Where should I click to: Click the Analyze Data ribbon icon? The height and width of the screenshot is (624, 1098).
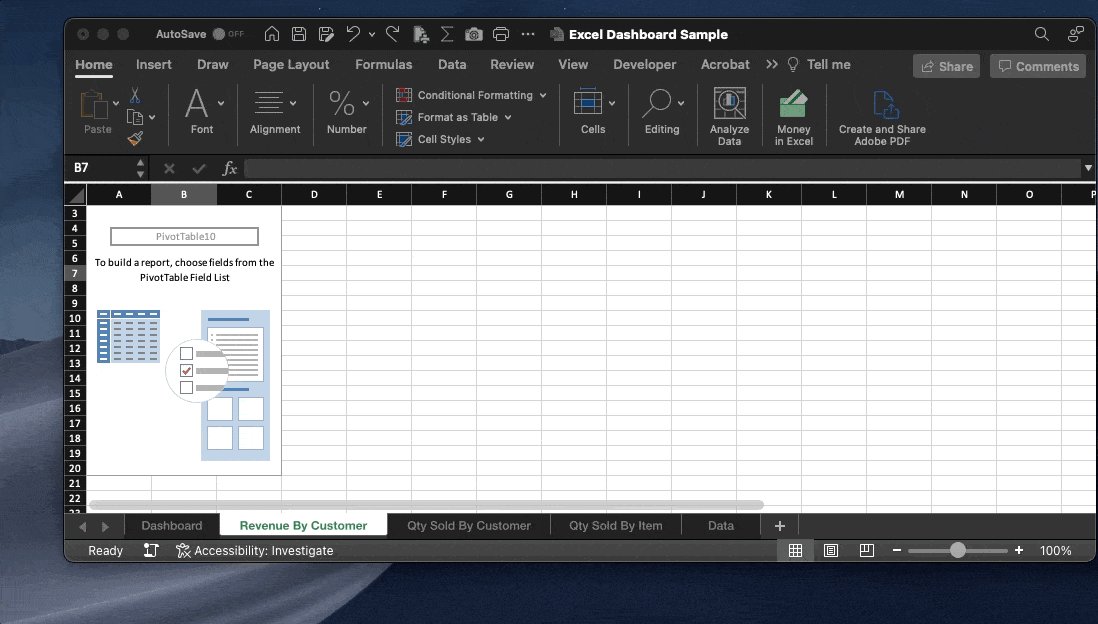click(x=729, y=115)
